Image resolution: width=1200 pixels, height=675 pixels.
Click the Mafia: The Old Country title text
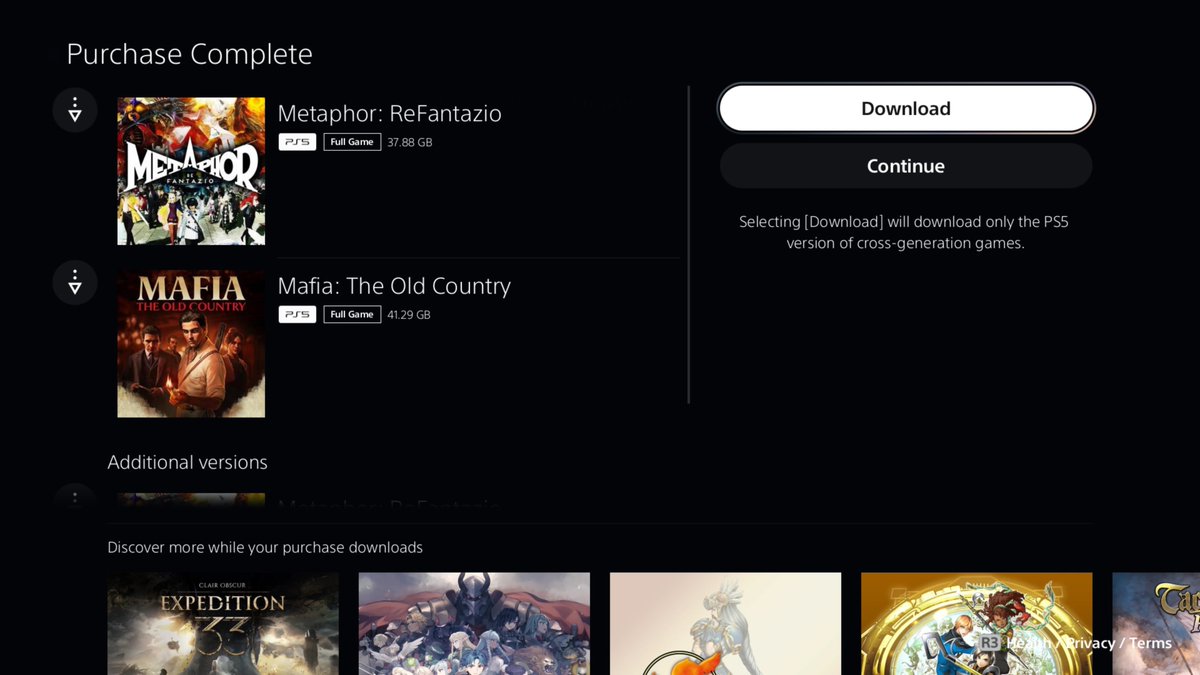394,286
